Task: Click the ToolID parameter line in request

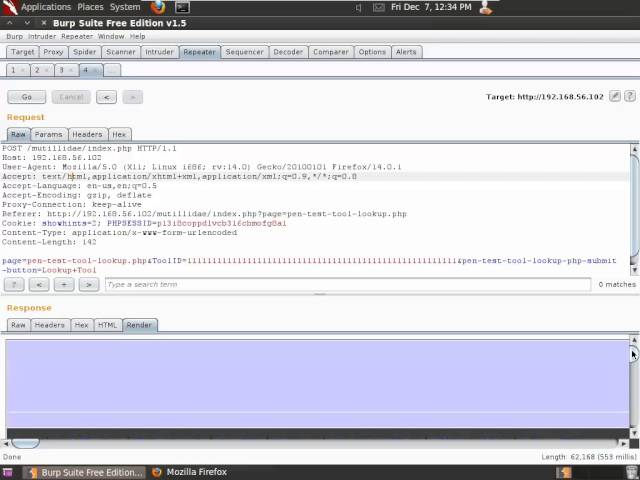Action: 309,261
